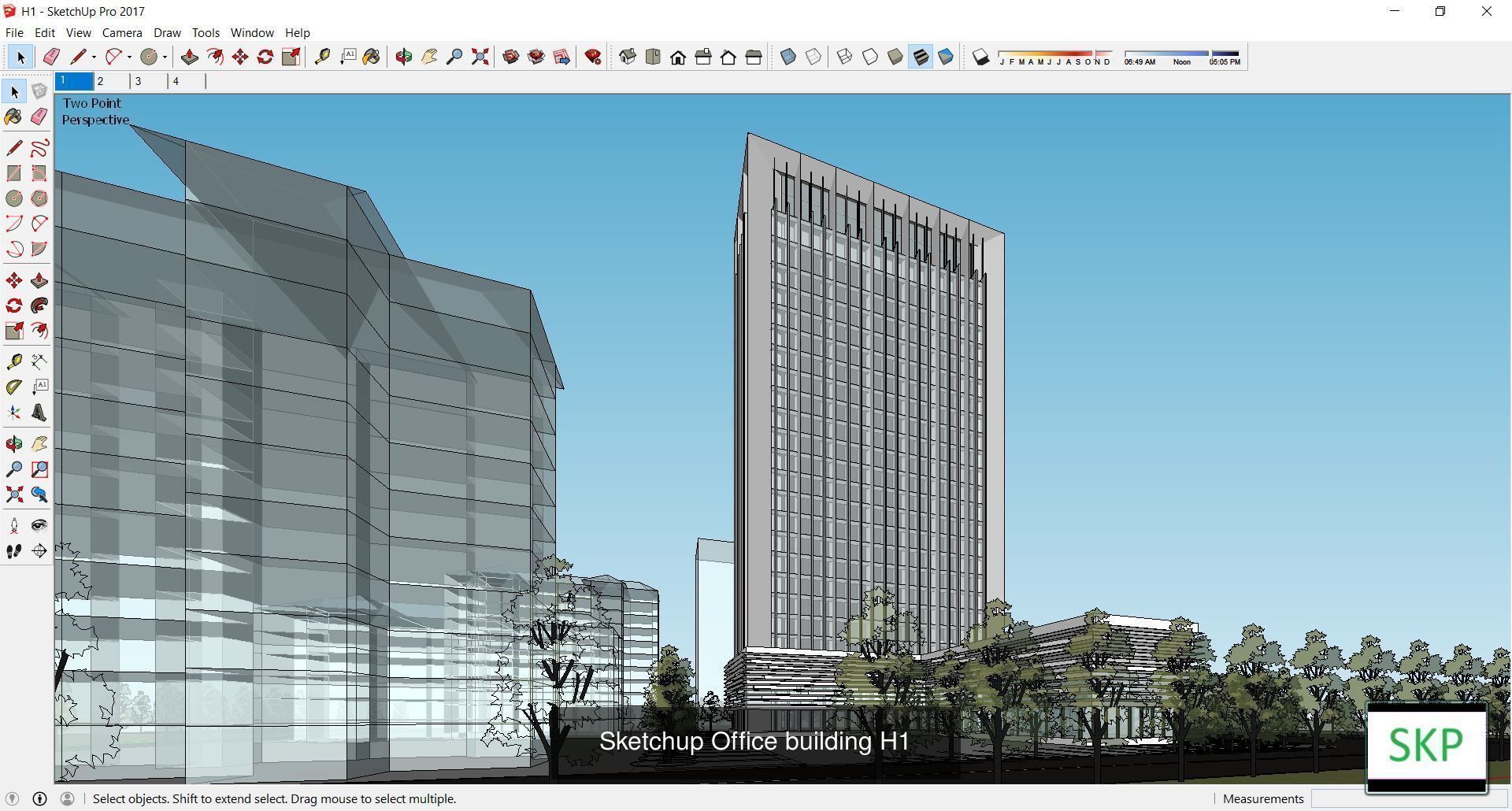Expand the Circle shape tool dropdown arrow

tap(165, 57)
